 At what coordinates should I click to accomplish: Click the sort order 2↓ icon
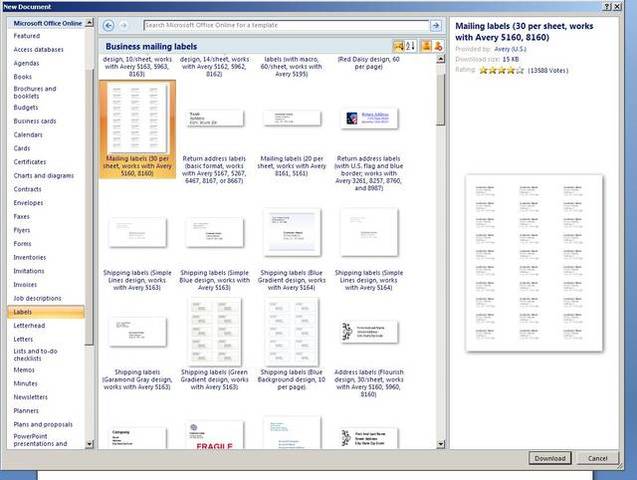point(410,46)
